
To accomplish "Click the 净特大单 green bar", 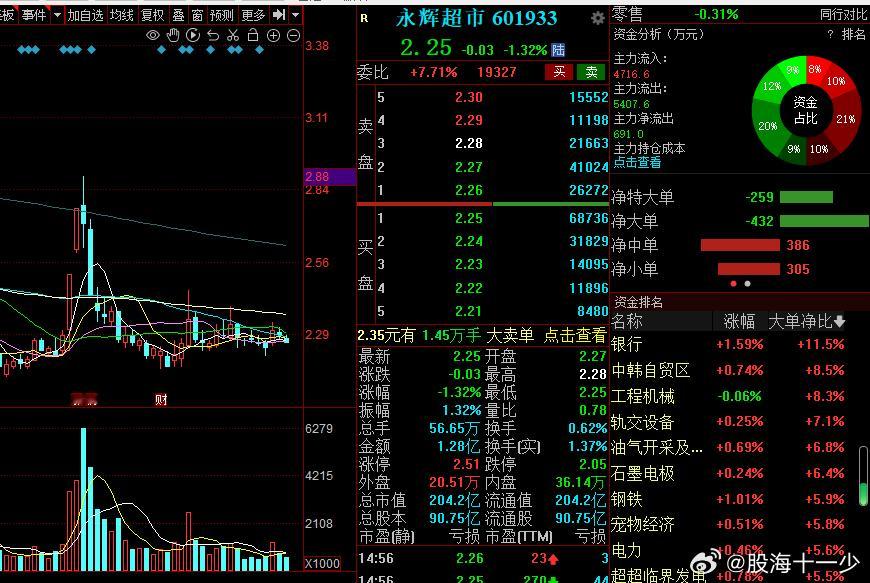I will [806, 197].
